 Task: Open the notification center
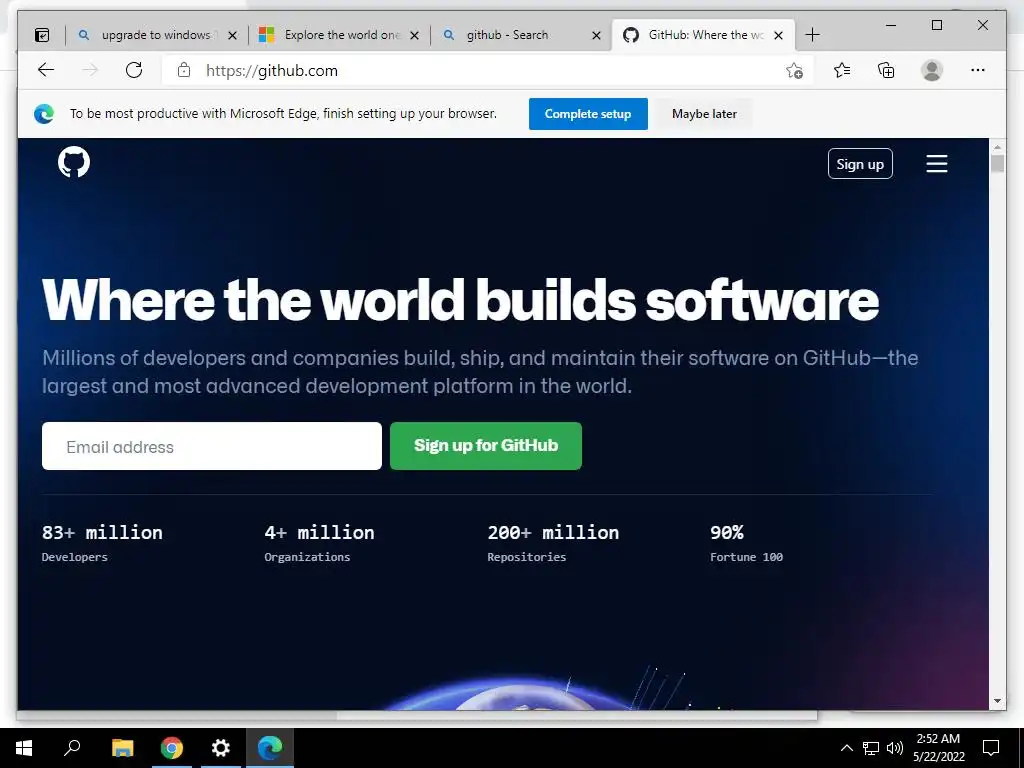coord(991,748)
